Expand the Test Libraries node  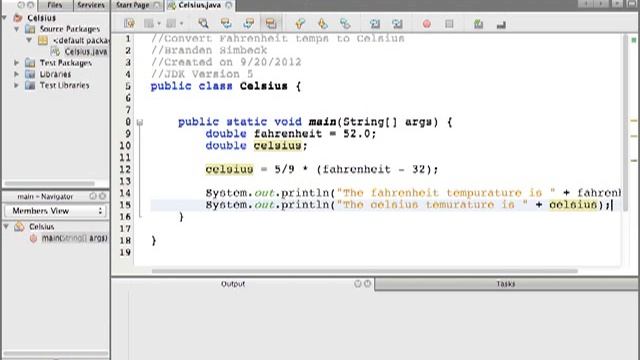(x=16, y=85)
